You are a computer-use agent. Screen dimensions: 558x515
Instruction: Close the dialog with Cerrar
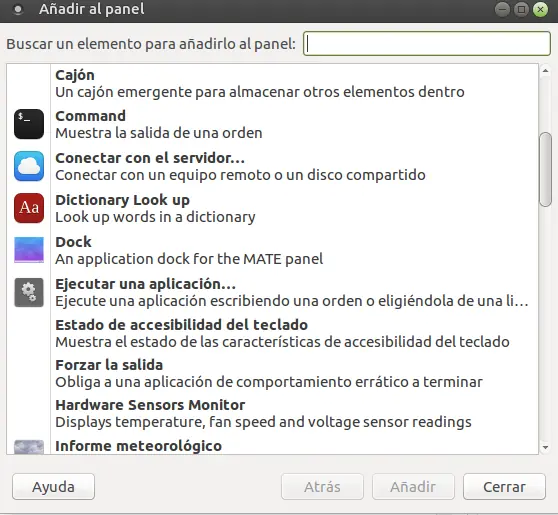pyautogui.click(x=504, y=487)
